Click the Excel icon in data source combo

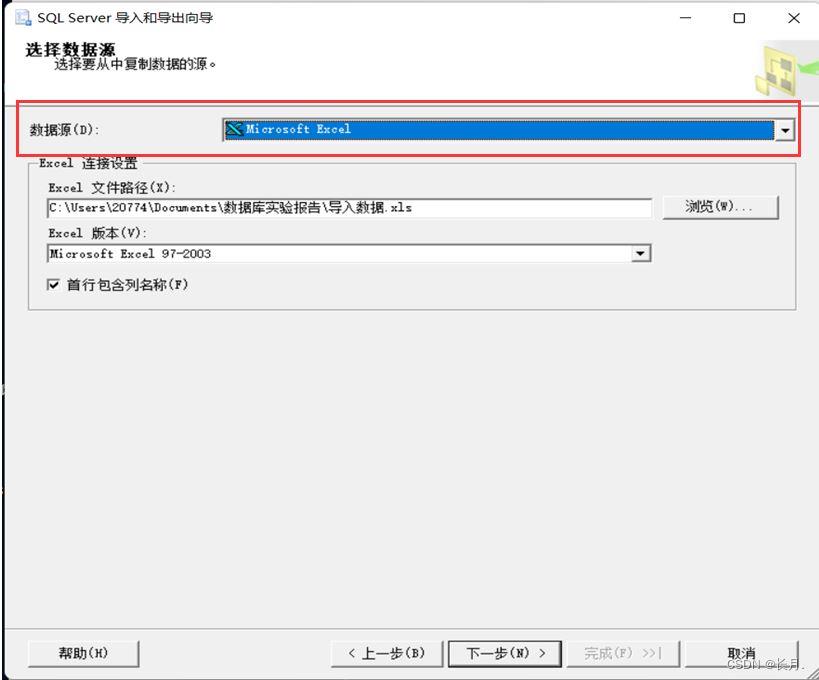point(235,129)
